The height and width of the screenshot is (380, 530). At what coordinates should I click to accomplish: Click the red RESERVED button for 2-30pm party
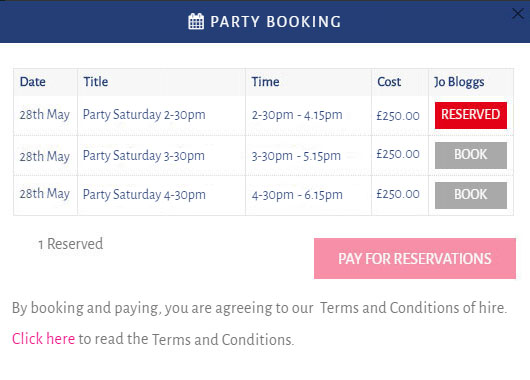471,115
